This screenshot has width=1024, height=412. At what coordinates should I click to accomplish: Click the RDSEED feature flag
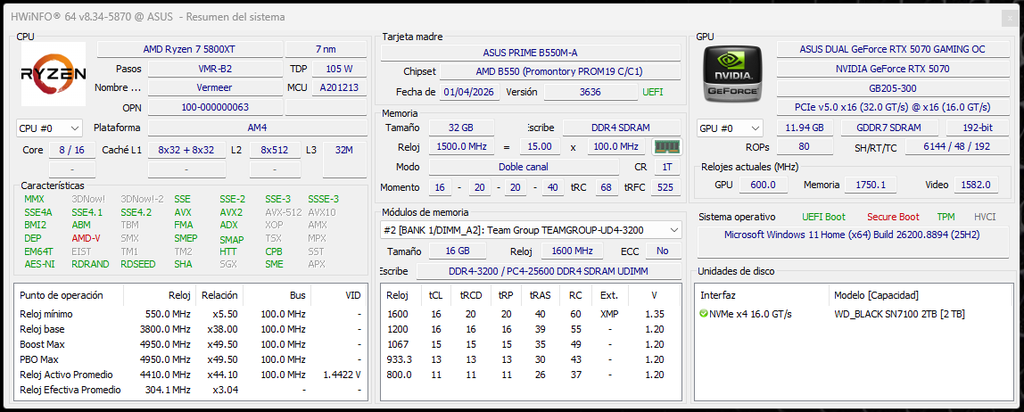point(138,264)
